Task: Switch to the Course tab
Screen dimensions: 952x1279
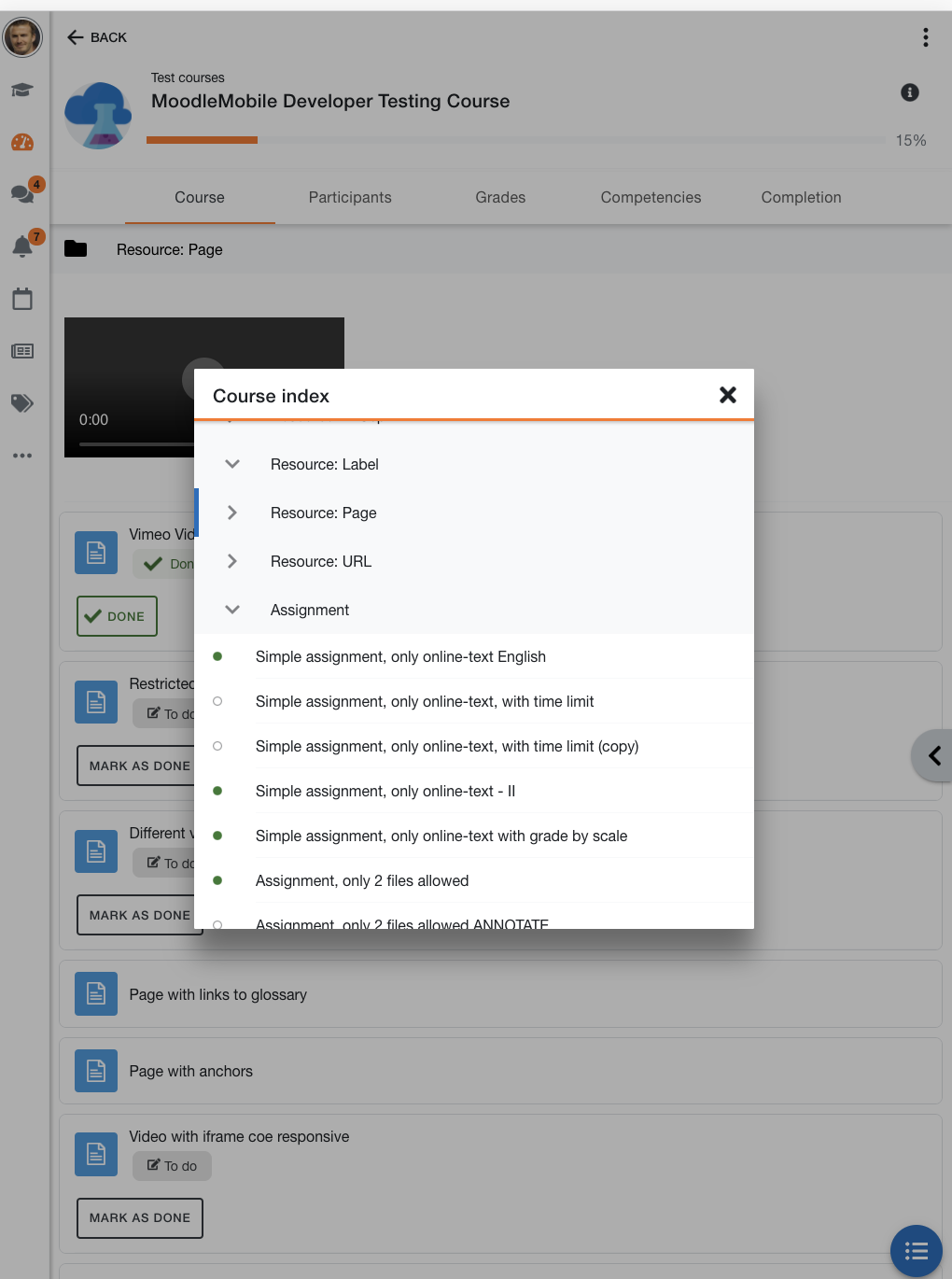Action: [x=200, y=197]
